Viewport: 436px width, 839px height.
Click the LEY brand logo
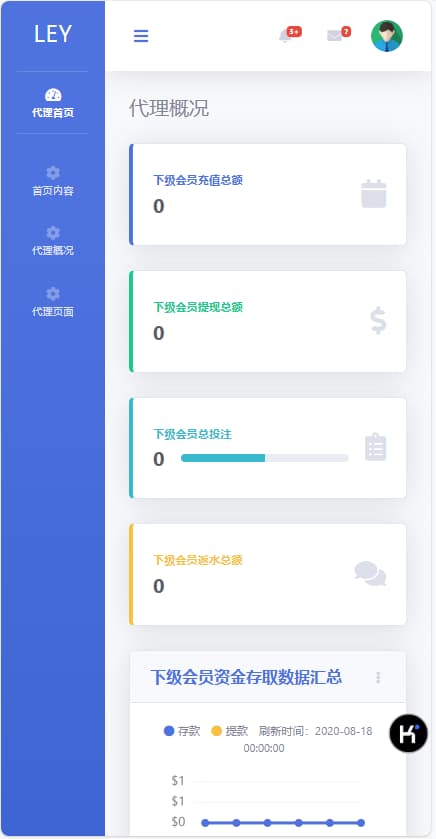click(x=52, y=35)
